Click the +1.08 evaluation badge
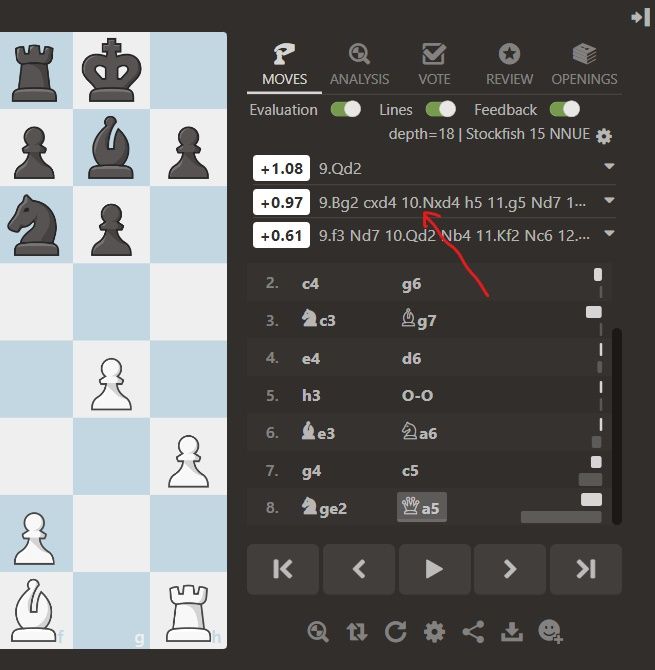Screen dimensions: 655x670 281,168
